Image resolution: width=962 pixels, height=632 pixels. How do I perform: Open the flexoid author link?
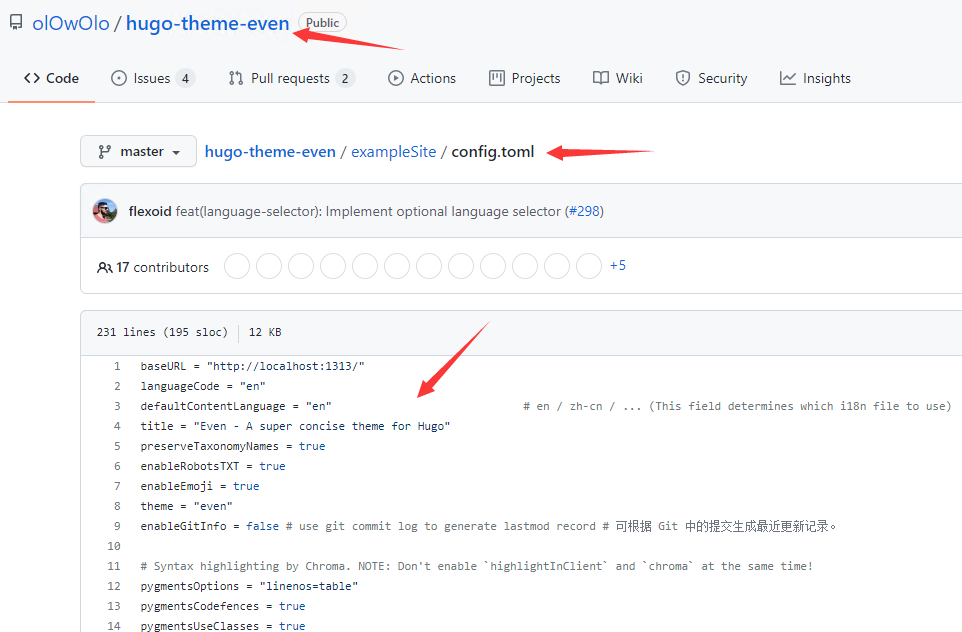point(150,212)
